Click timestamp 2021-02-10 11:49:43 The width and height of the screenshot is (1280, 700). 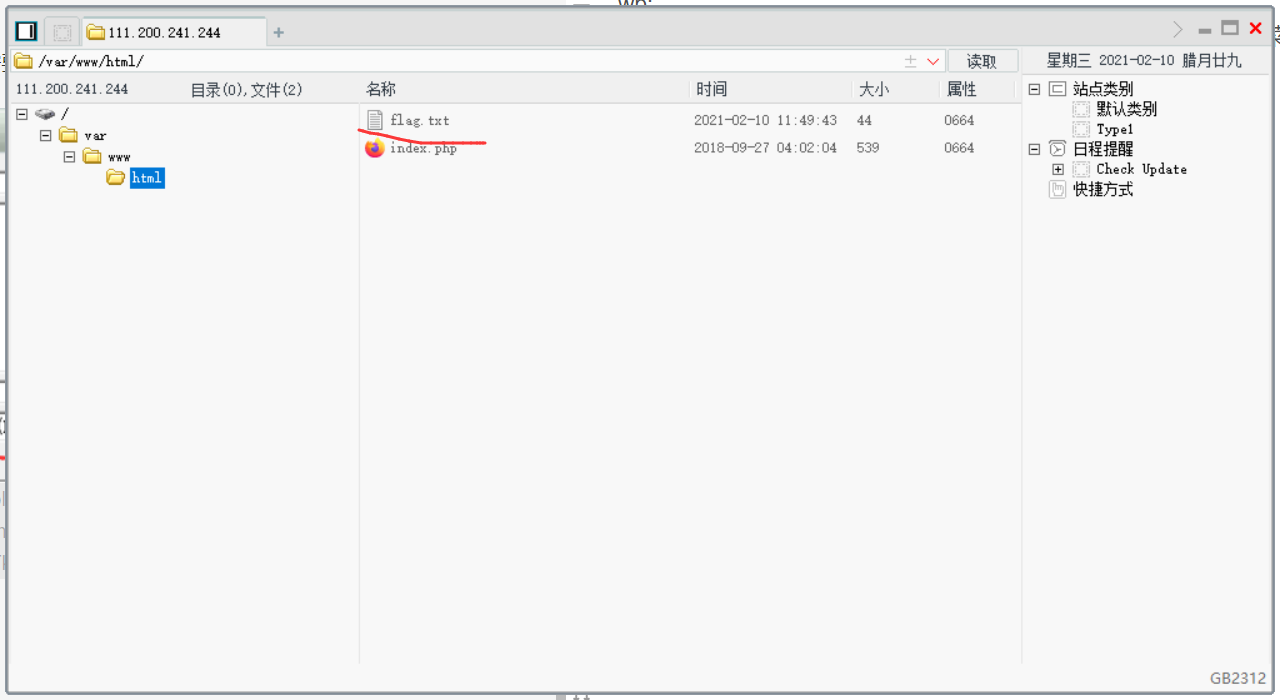coord(765,120)
